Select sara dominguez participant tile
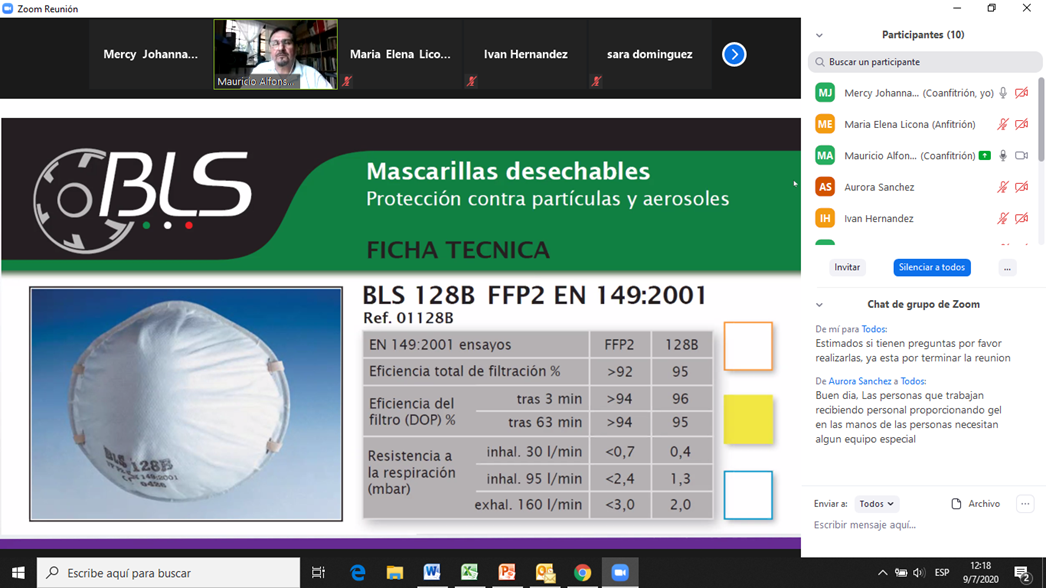 point(650,54)
